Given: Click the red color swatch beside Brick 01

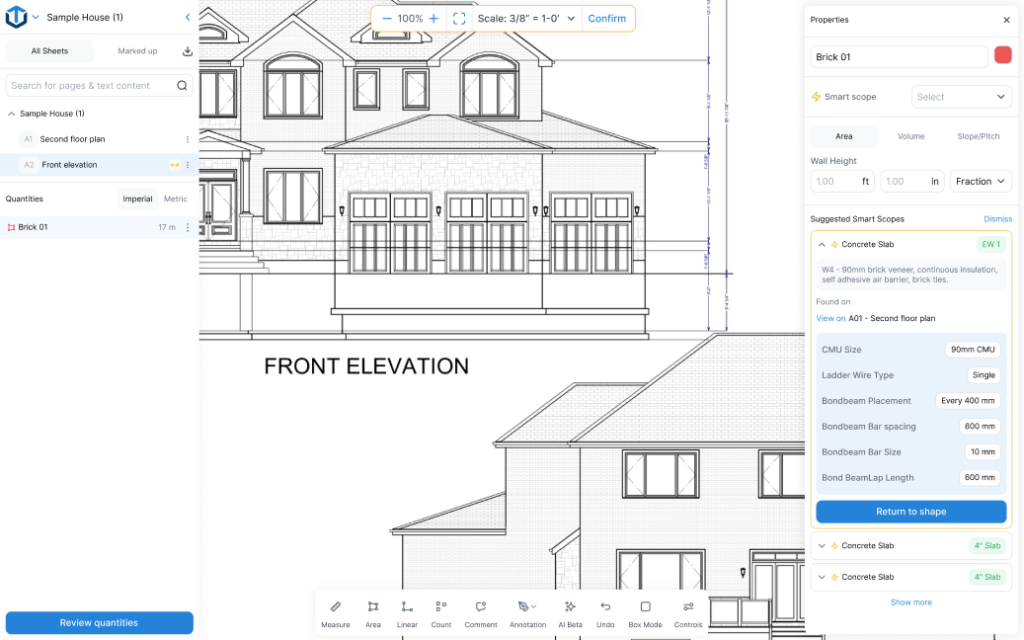Looking at the screenshot, I should pos(1004,56).
